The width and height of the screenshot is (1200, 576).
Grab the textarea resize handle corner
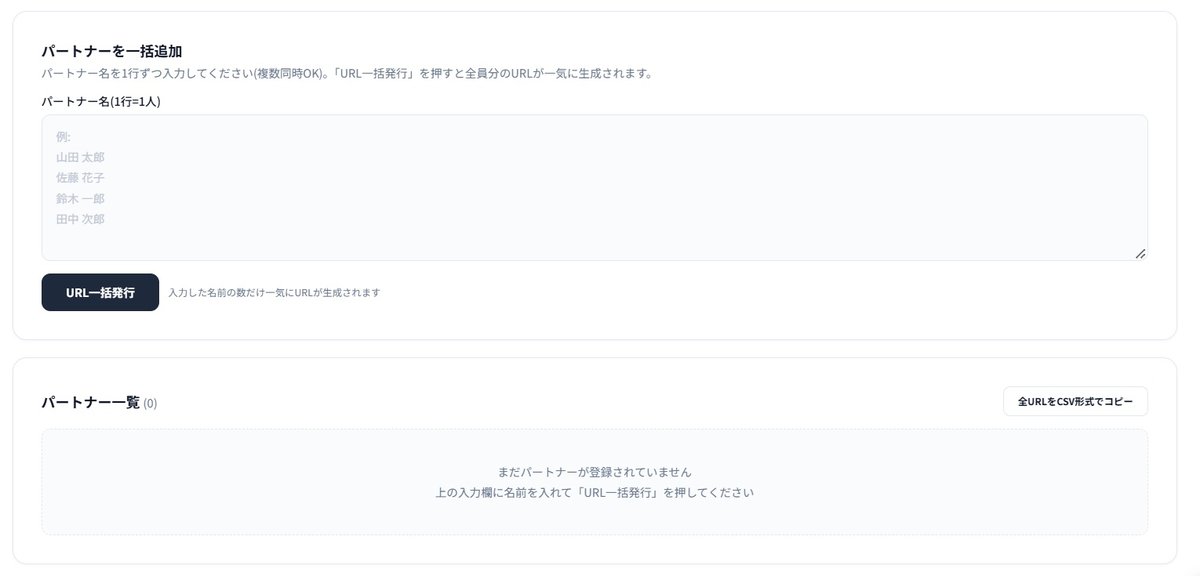[x=1140, y=254]
